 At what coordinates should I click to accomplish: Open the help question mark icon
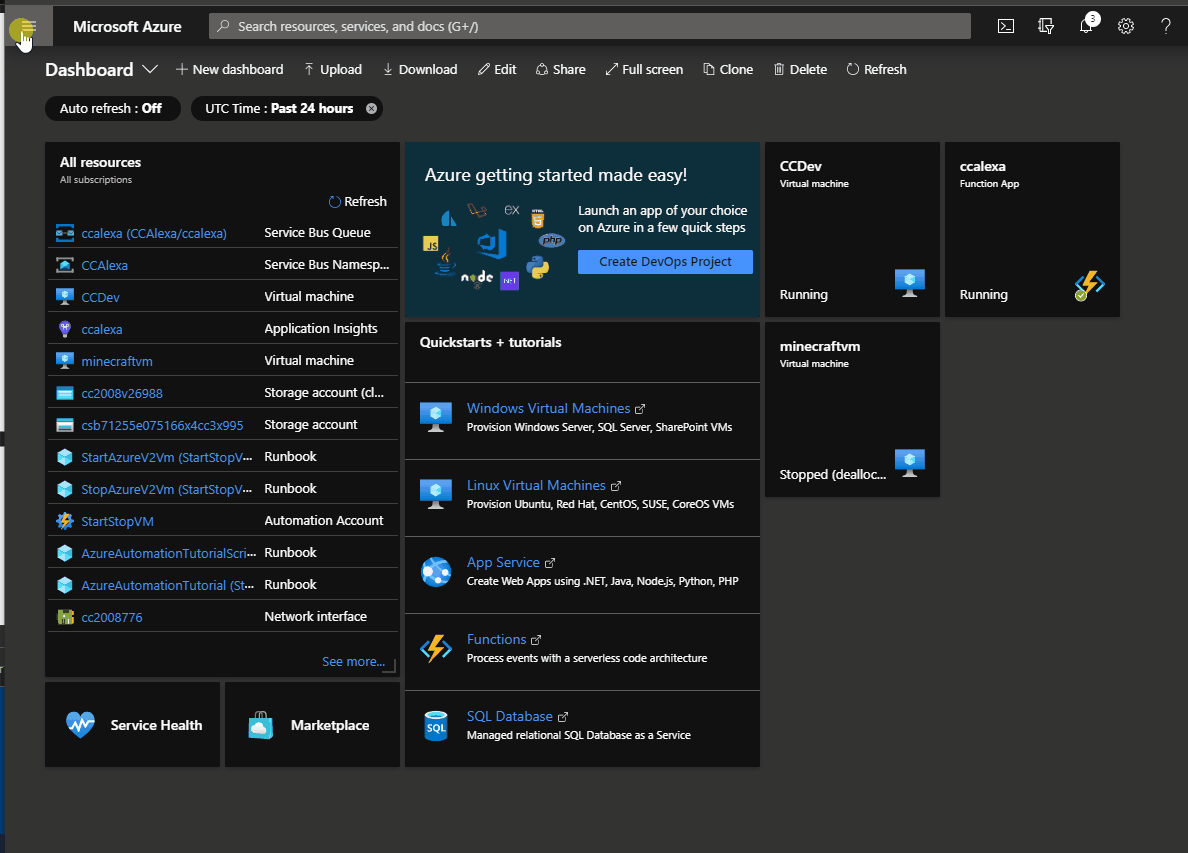[1166, 27]
